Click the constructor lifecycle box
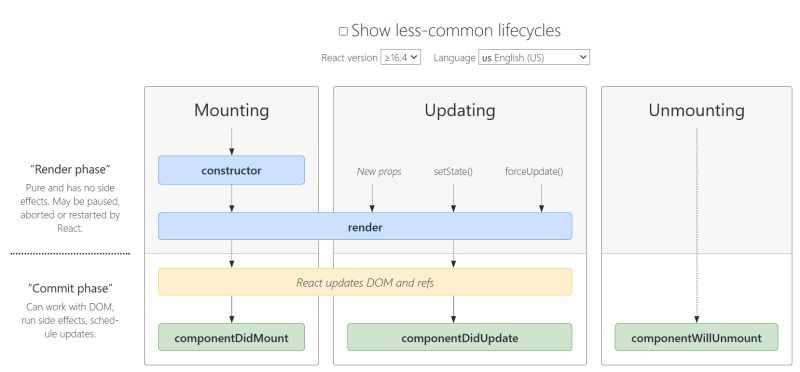This screenshot has height=372, width=800. coord(231,170)
